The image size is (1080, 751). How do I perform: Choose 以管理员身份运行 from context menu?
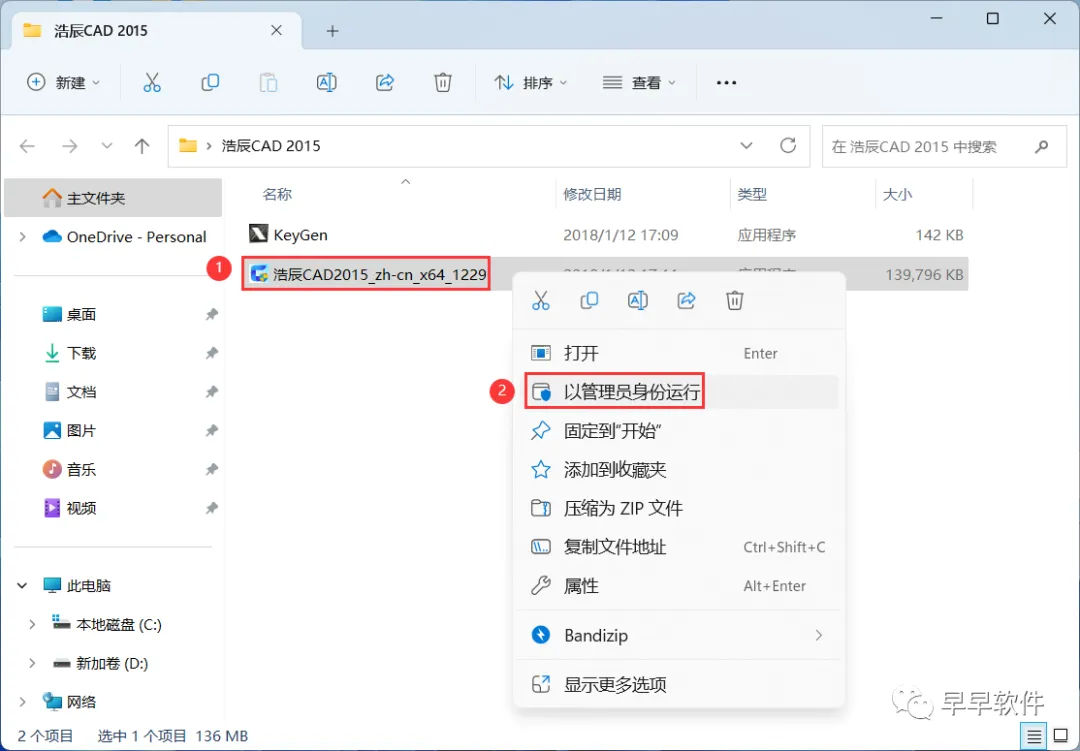(679, 392)
